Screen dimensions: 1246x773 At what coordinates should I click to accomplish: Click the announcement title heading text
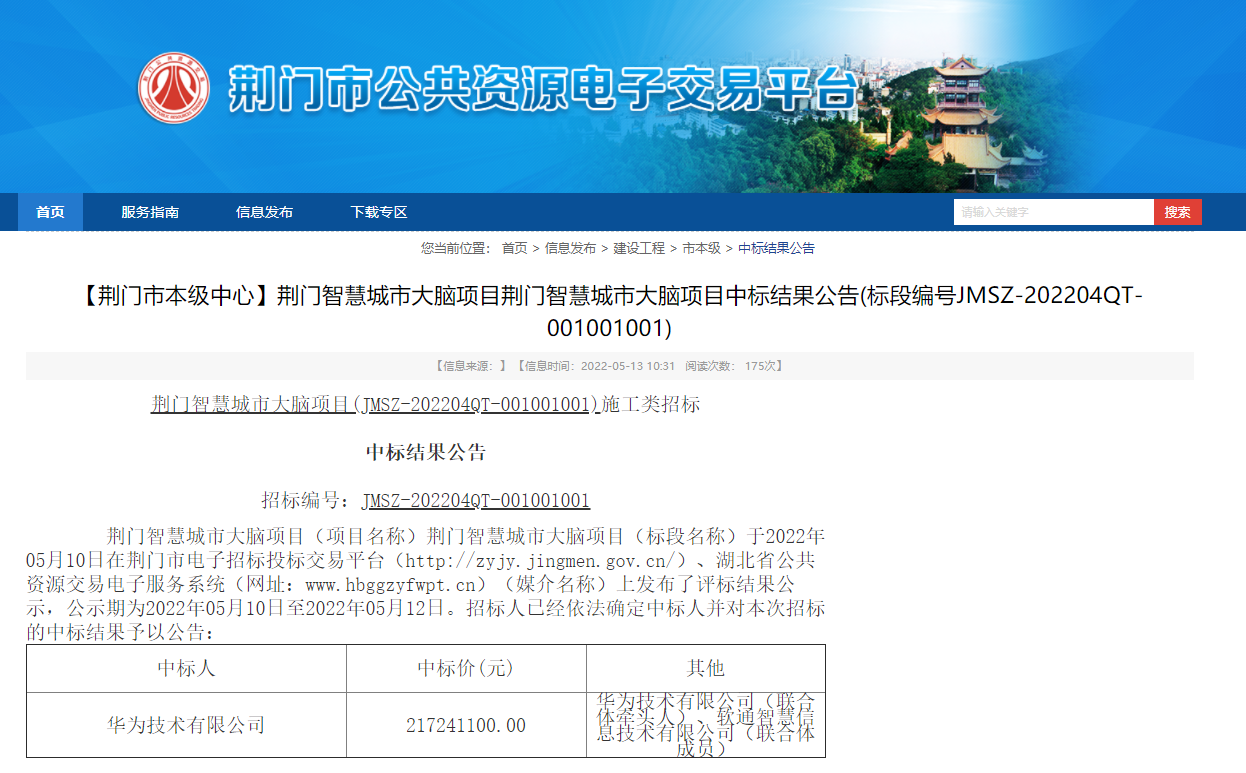(x=610, y=312)
